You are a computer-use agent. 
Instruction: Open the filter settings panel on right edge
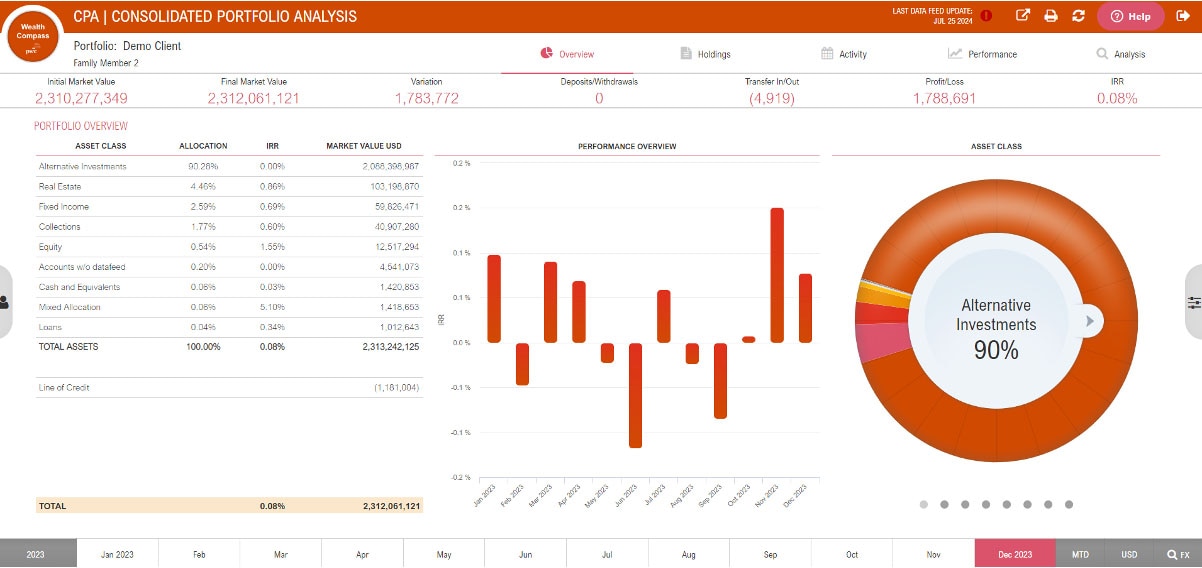pos(1194,302)
